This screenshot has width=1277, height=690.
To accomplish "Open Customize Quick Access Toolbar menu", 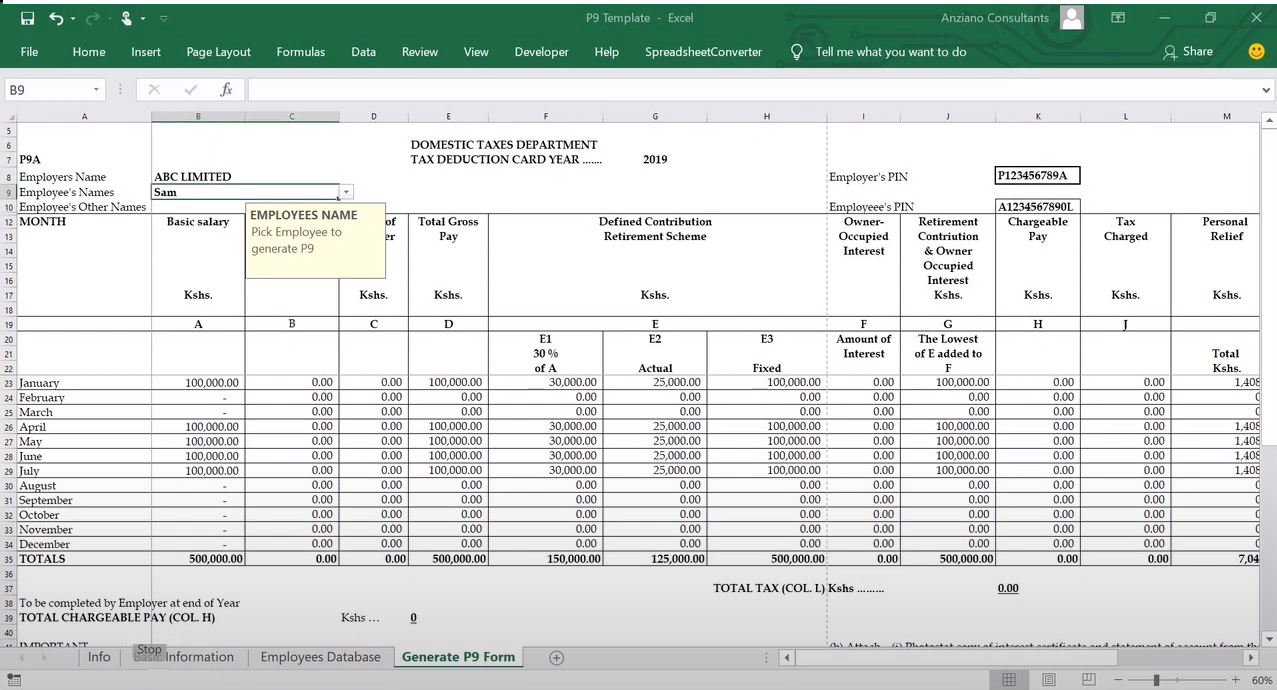I will [x=164, y=19].
